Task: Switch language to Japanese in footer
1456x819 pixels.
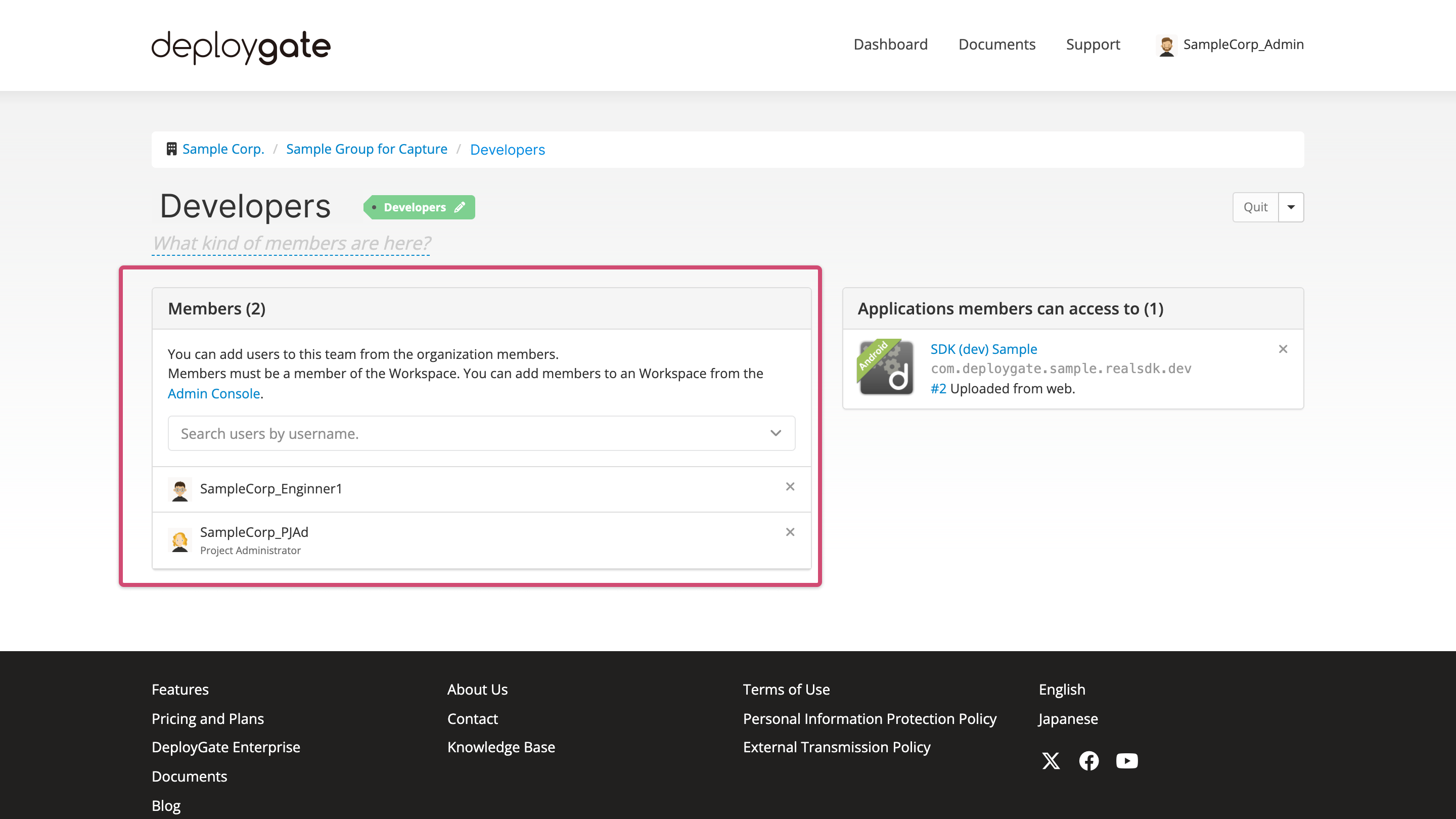Action: click(x=1068, y=719)
